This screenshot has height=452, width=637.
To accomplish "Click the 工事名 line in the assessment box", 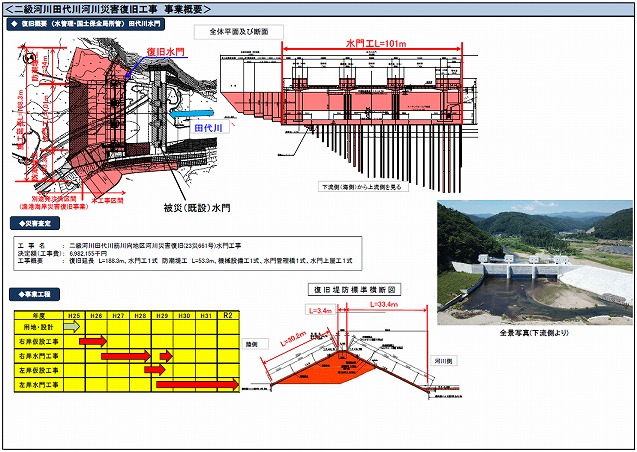I will click(x=130, y=246).
